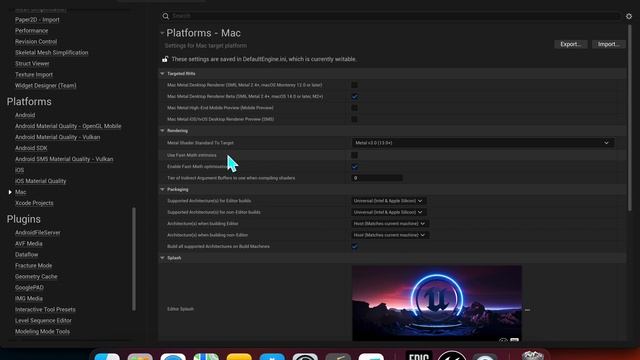Enable Mac Metal High-End Mobile Preview checkbox

[354, 108]
